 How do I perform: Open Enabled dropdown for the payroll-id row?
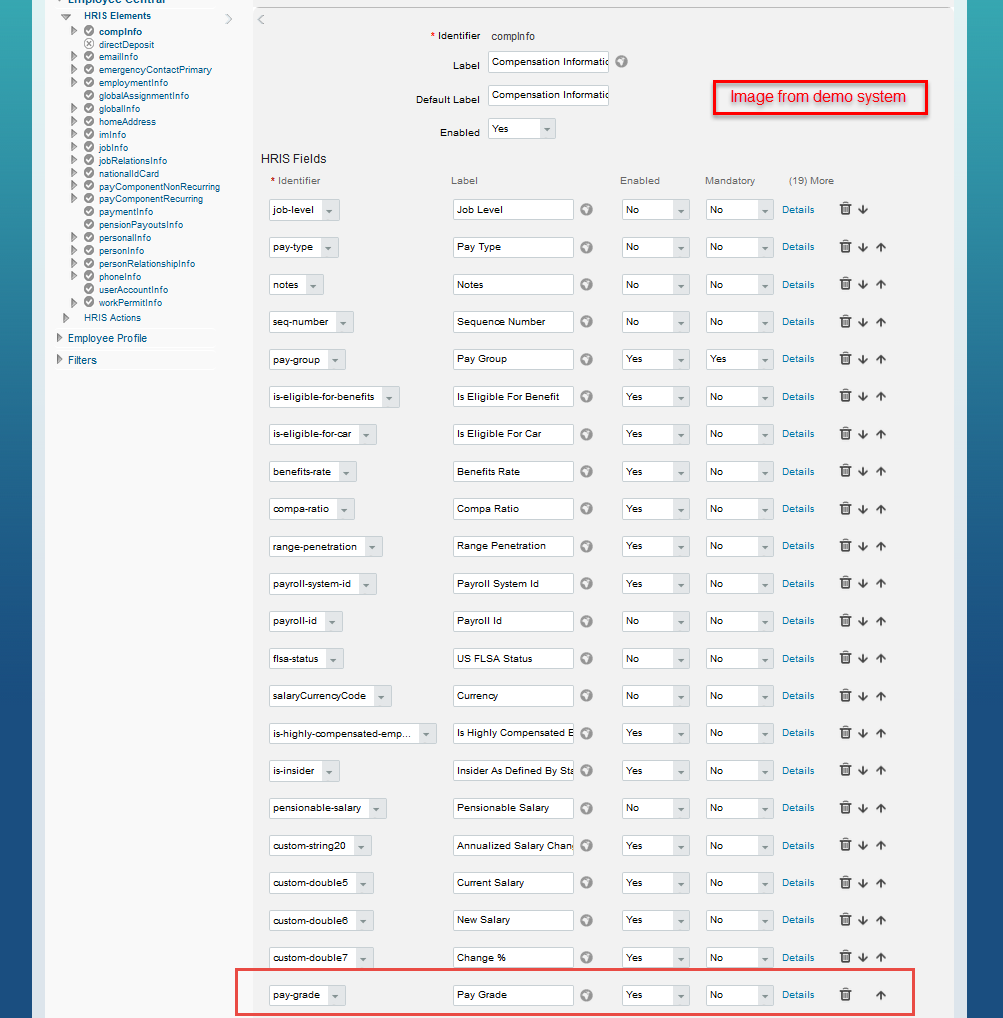(655, 621)
